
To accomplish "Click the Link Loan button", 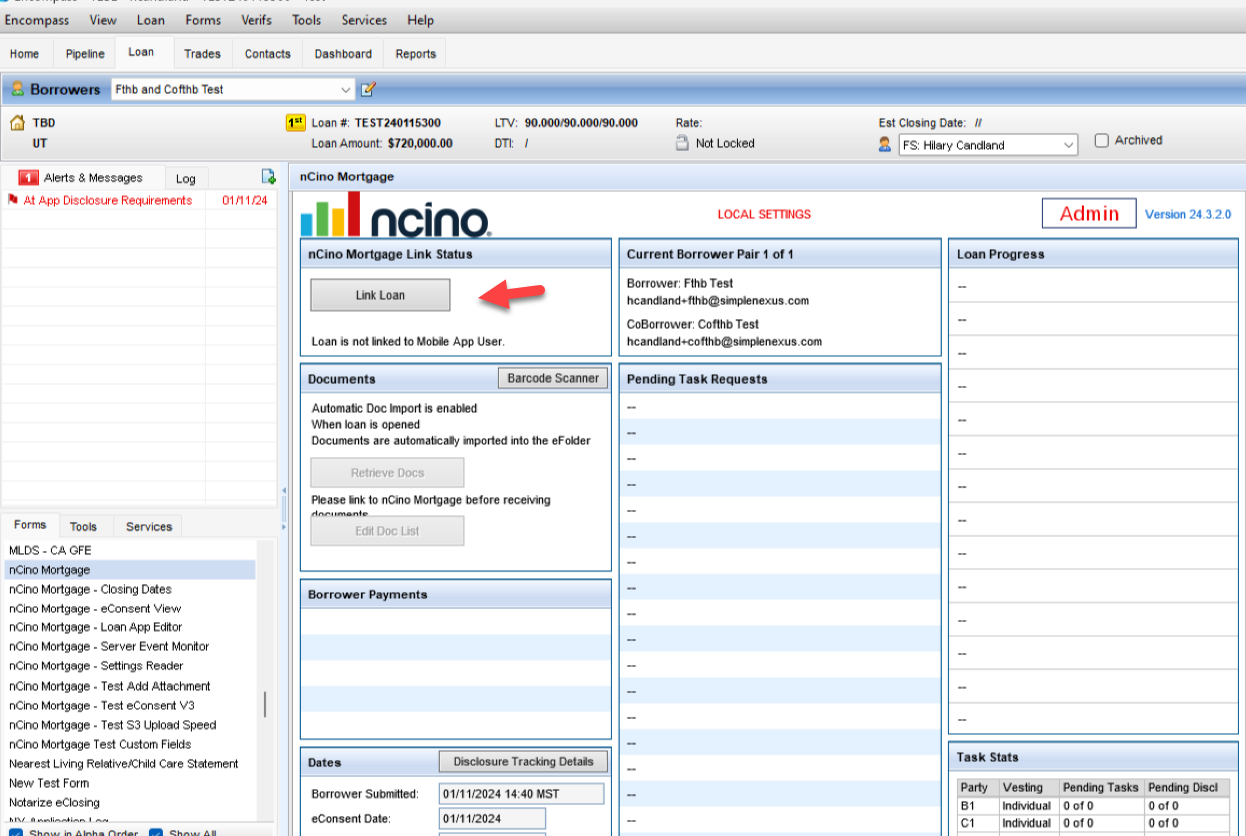I will tap(380, 295).
